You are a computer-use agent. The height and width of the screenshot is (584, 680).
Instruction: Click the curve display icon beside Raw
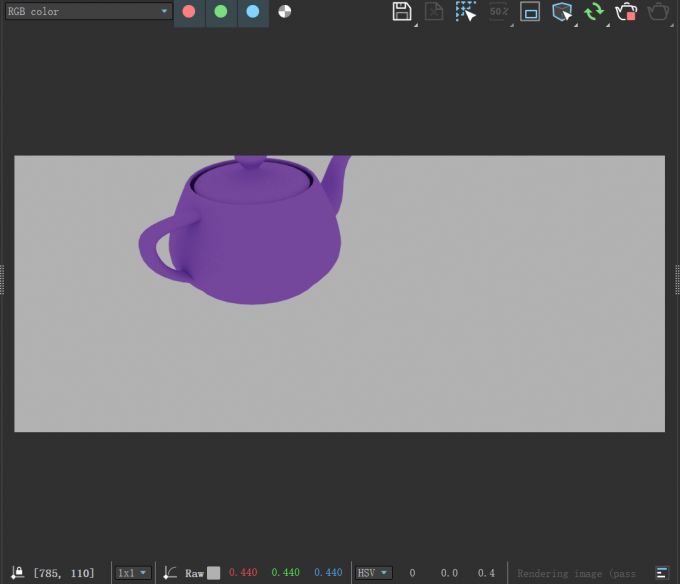point(171,573)
